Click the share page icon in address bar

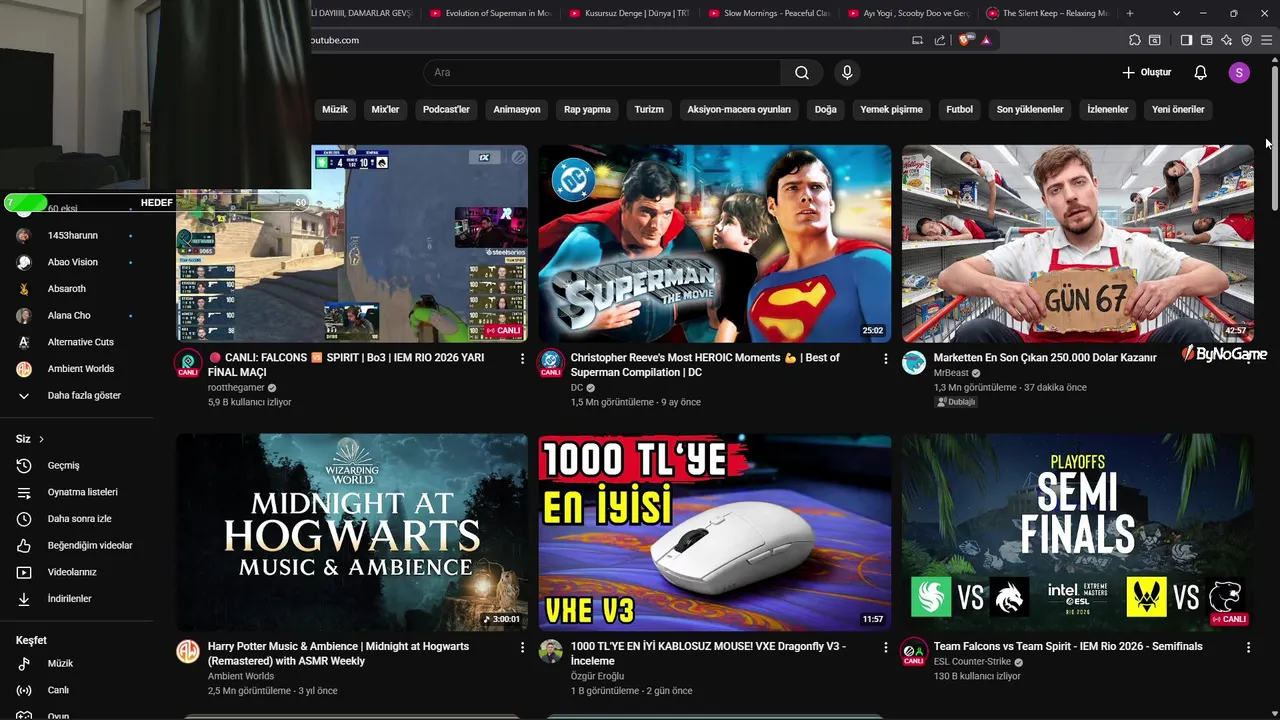coord(939,40)
